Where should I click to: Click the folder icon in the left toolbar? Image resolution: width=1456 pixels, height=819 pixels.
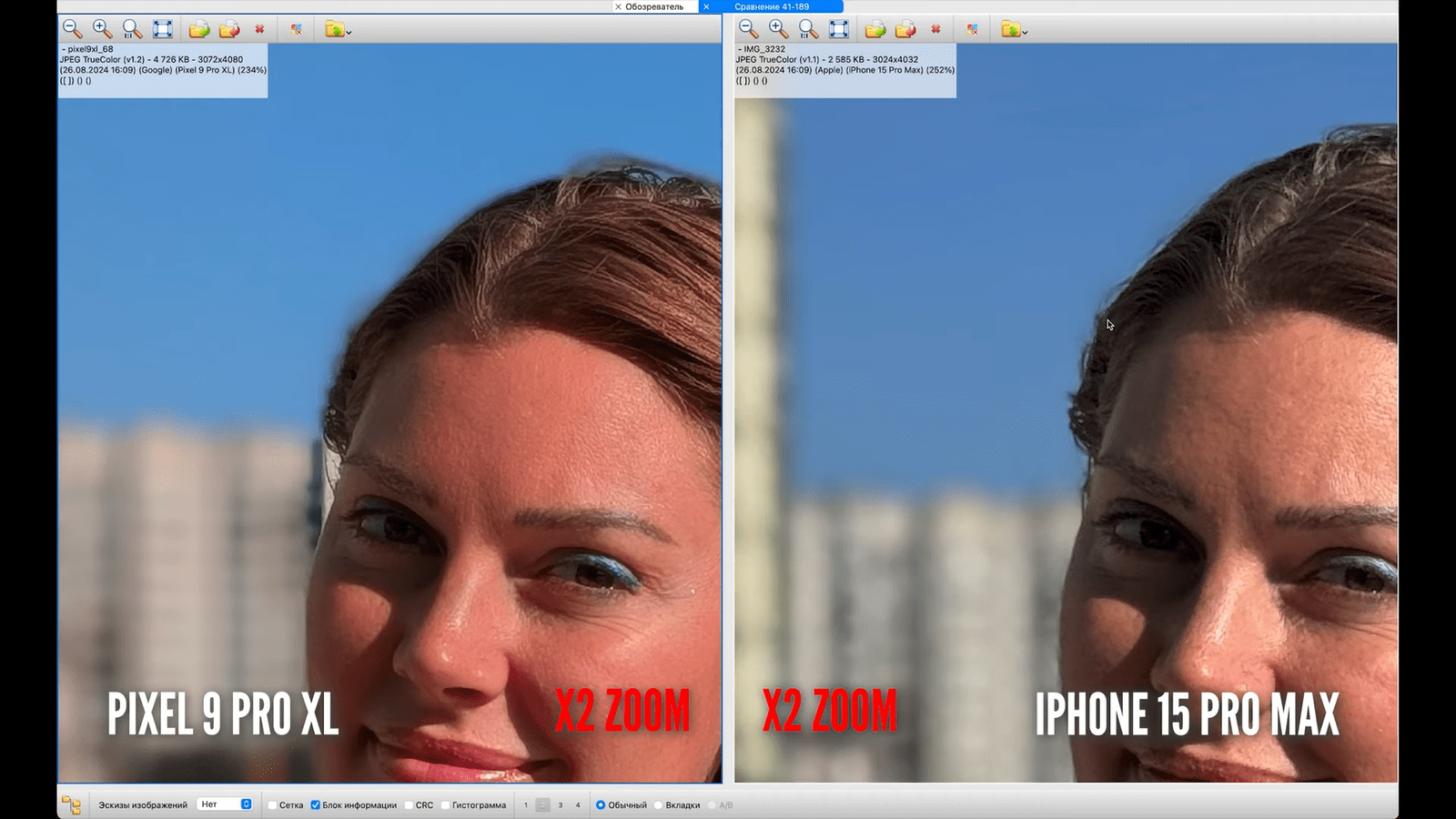(x=334, y=29)
